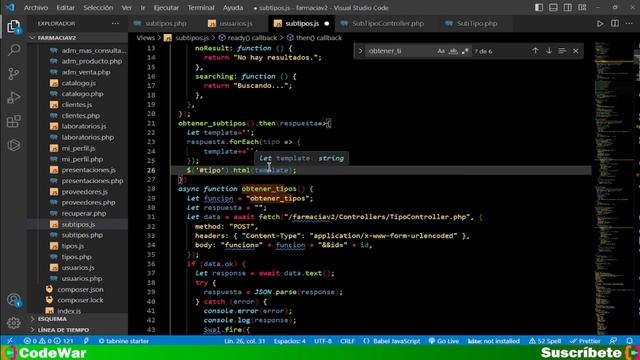Open Source Control view
640x360 pixels.
pos(13,74)
